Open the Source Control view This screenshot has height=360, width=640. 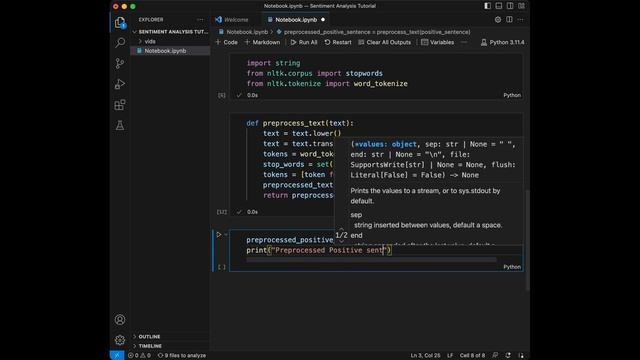pos(120,63)
